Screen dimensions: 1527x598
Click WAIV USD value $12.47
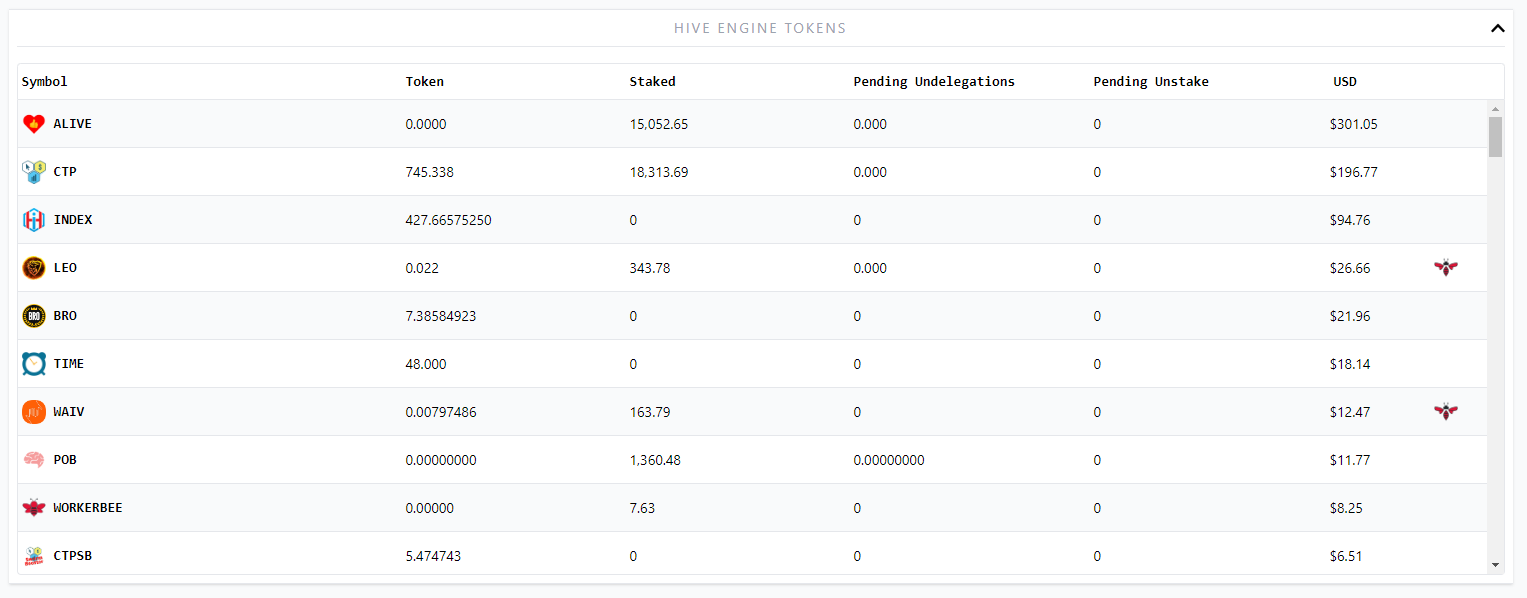[1350, 412]
